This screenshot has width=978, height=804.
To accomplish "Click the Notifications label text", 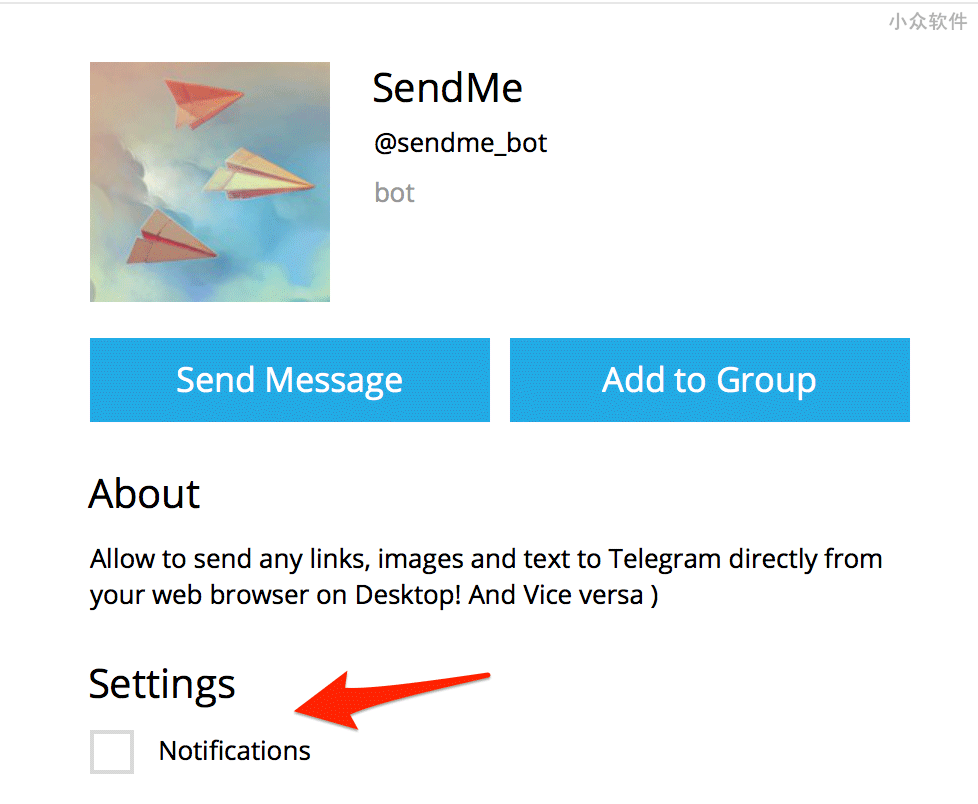I will pyautogui.click(x=235, y=750).
